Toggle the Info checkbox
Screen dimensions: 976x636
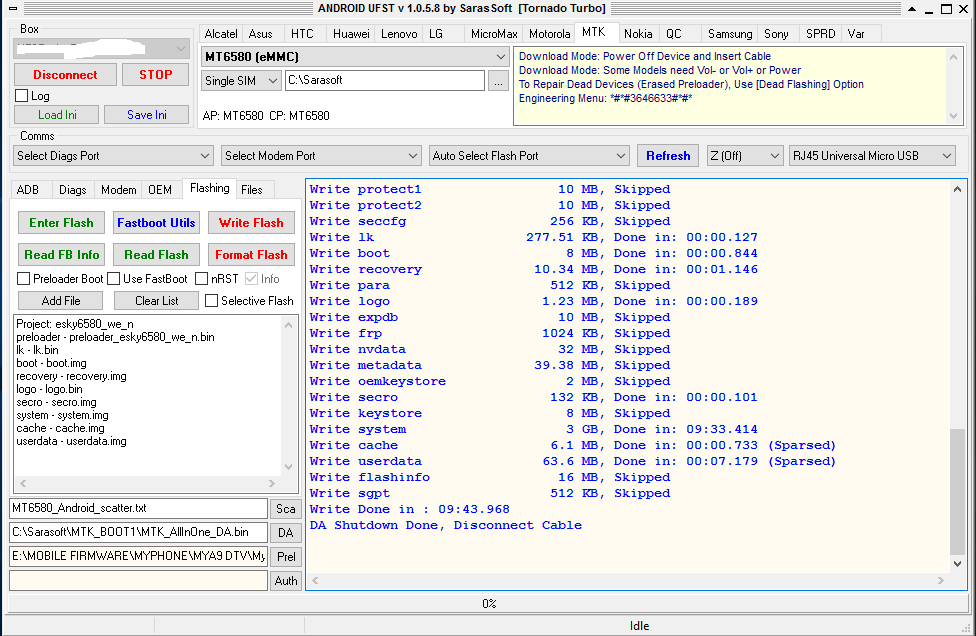pos(251,279)
